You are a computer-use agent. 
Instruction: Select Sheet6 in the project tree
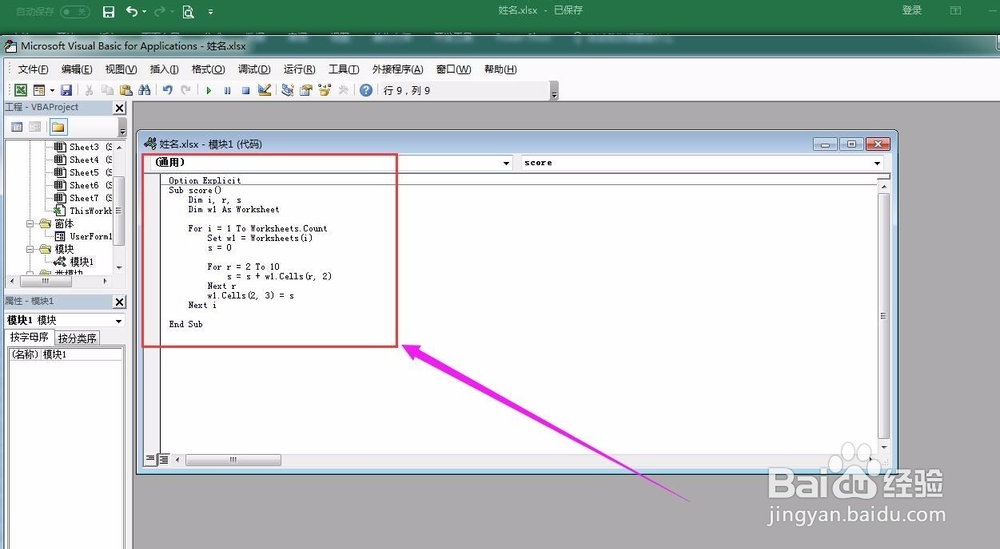click(83, 186)
